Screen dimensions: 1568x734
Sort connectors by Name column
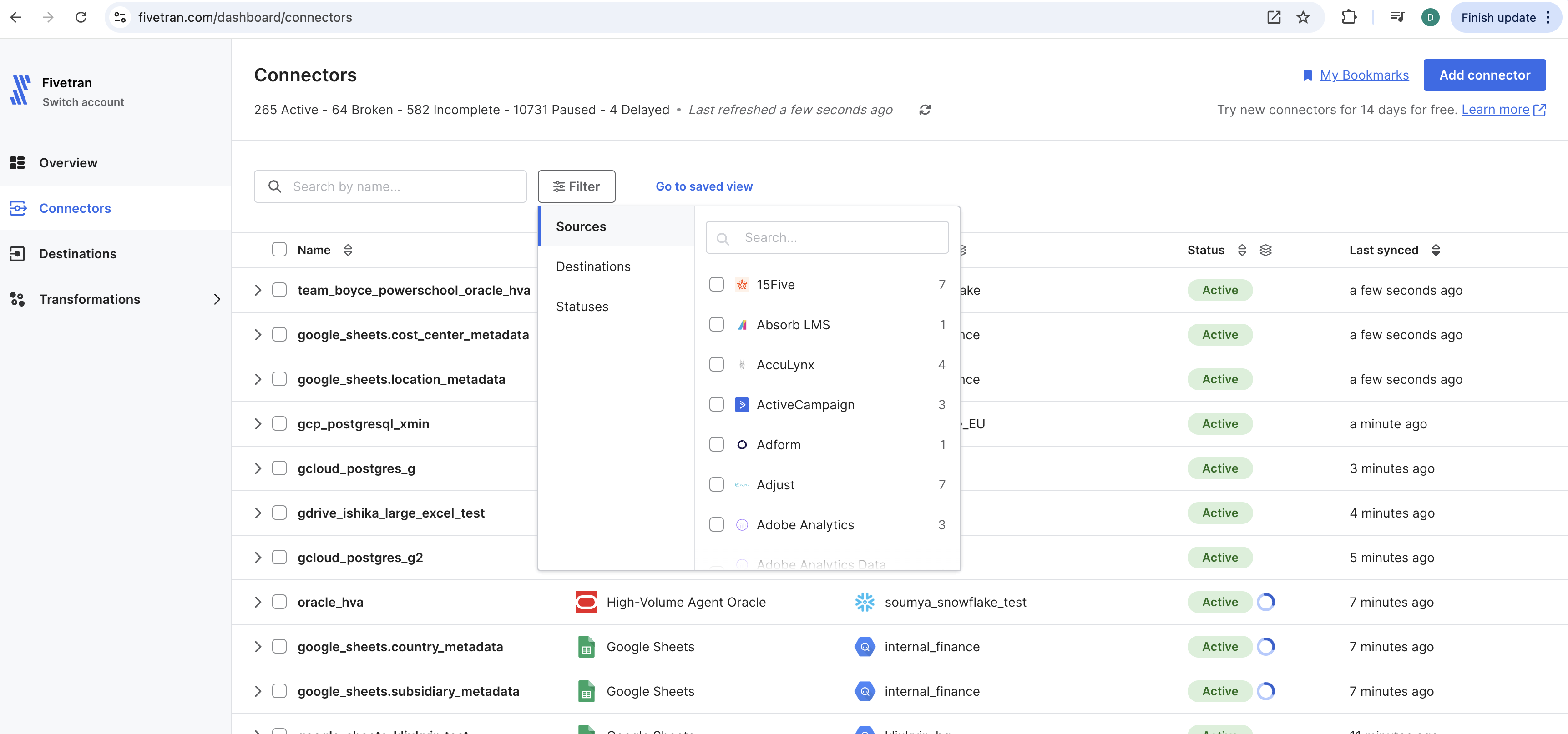tap(348, 250)
